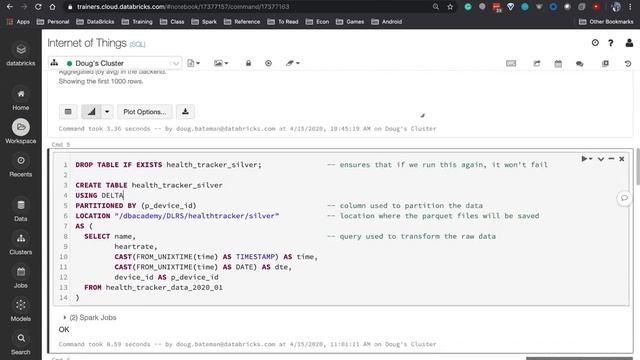This screenshot has height=360, width=640.
Task: Expand the (2) Spark Jobs list
Action: coord(90,318)
